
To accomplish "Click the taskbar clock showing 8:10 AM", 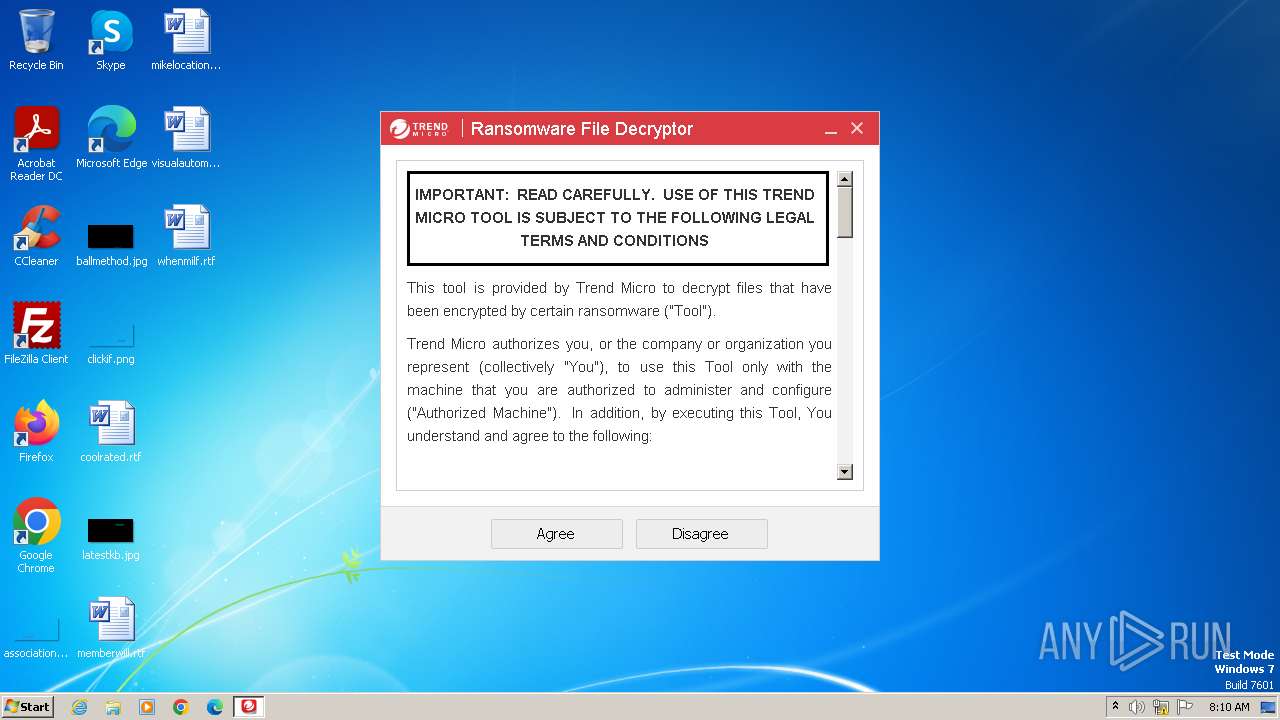I will click(x=1229, y=707).
